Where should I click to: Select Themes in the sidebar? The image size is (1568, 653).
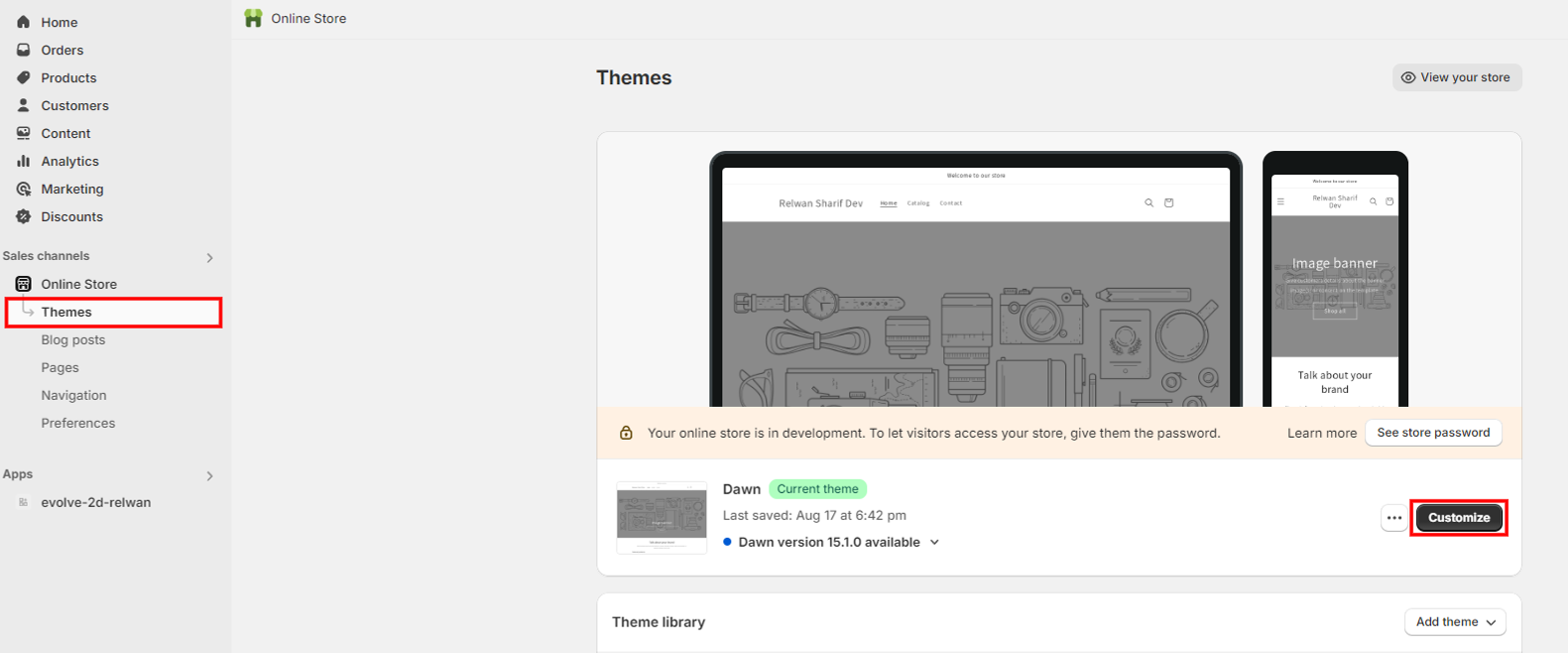(66, 312)
